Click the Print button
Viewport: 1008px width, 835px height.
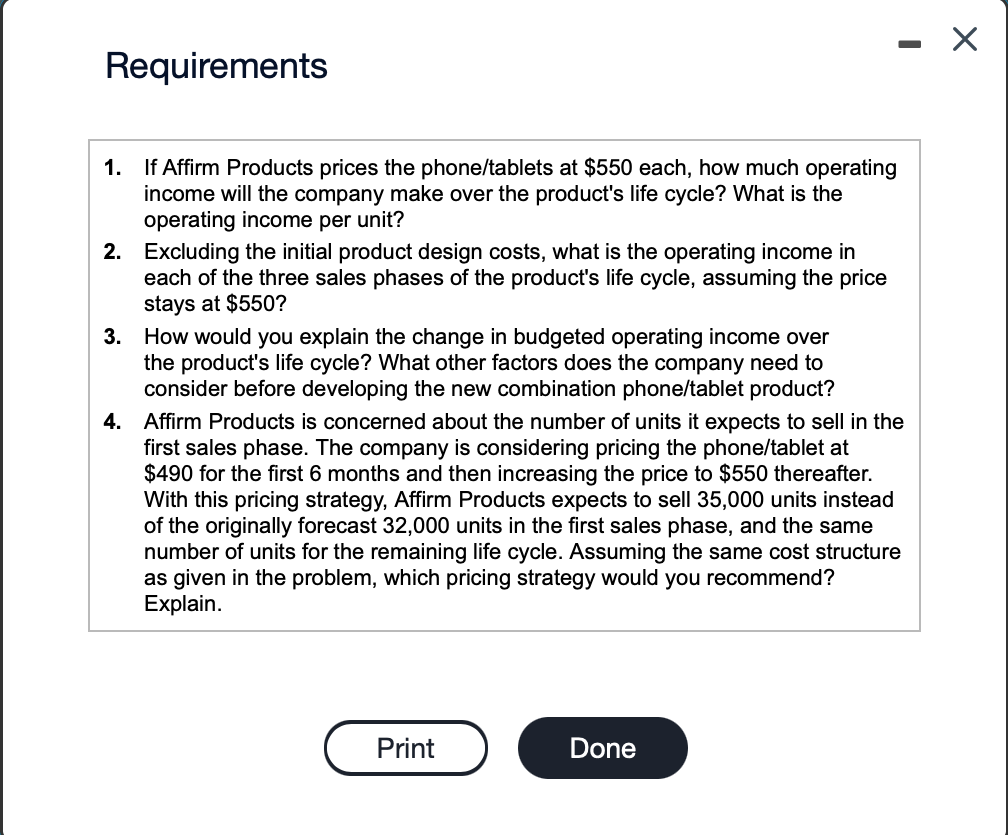point(405,748)
